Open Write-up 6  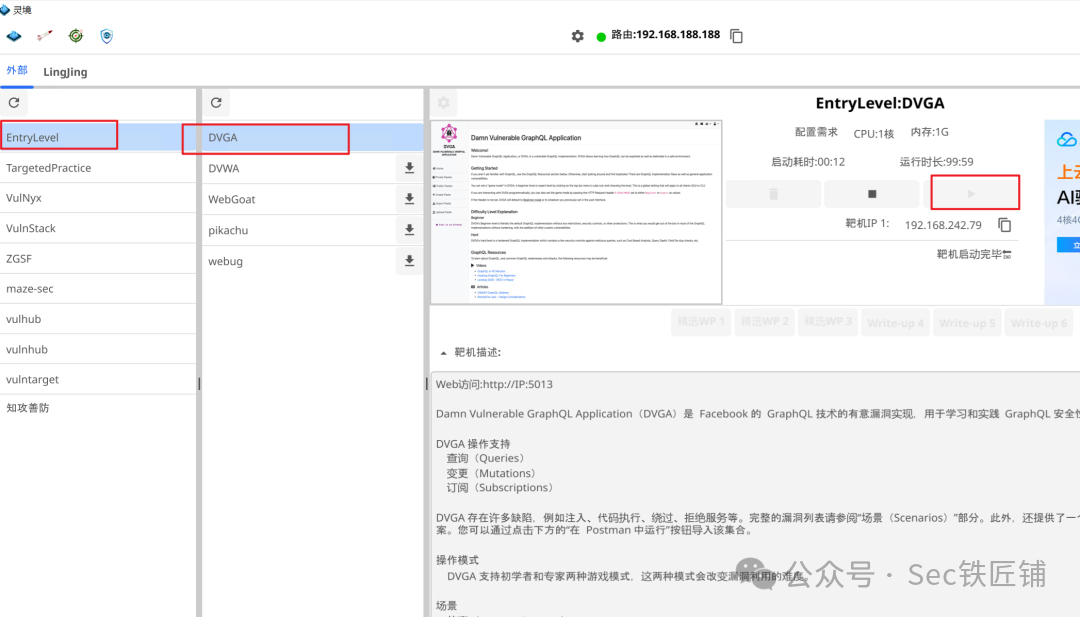pyautogui.click(x=1039, y=322)
